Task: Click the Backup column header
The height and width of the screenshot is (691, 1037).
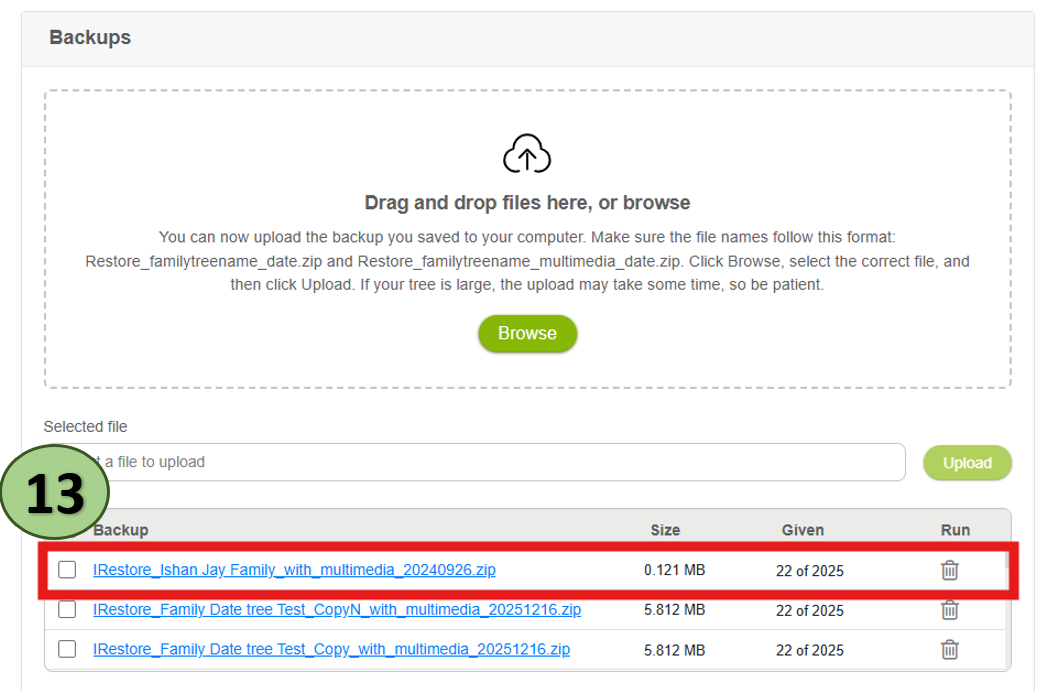Action: (x=120, y=530)
